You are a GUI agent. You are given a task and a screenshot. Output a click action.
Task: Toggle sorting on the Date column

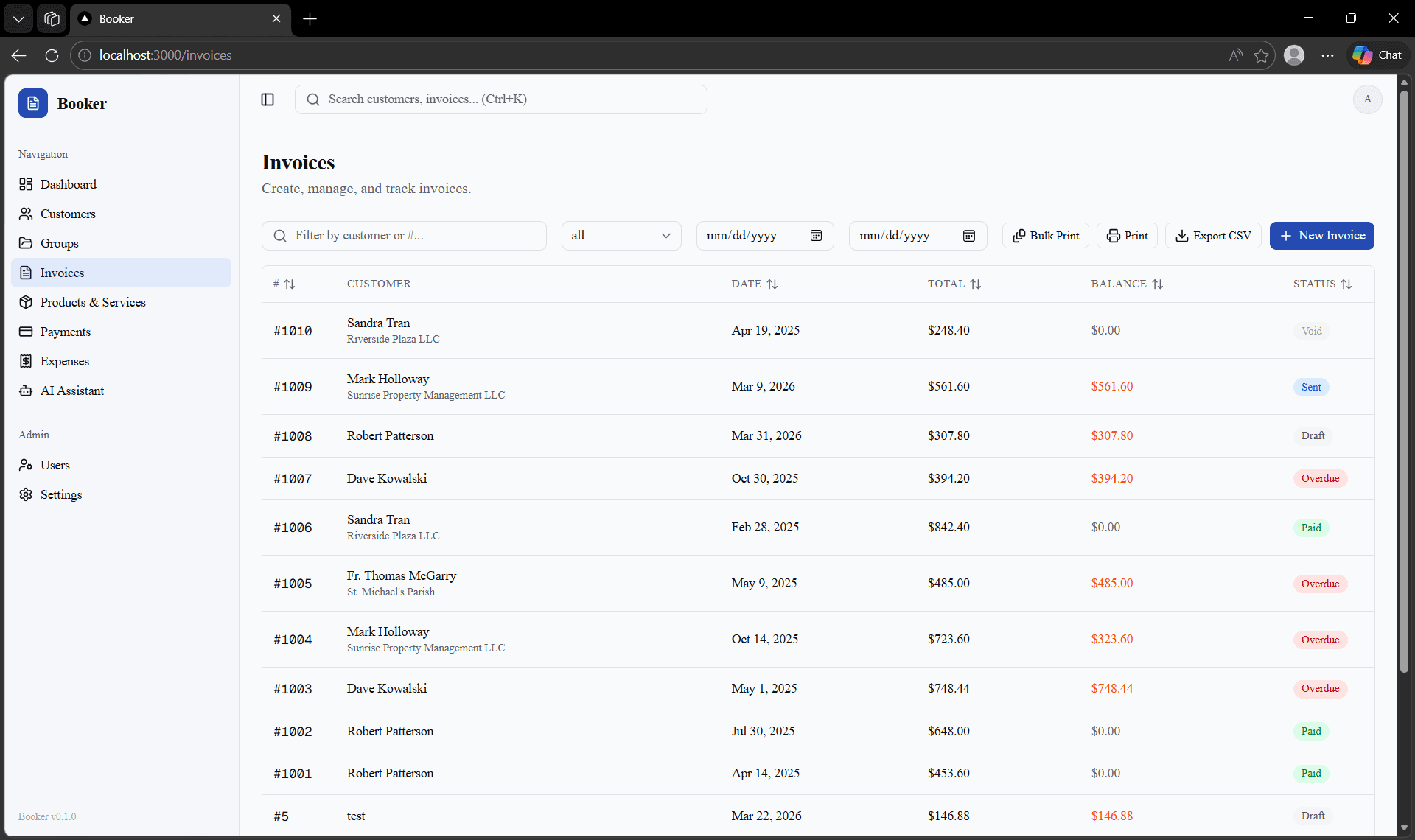pyautogui.click(x=772, y=284)
